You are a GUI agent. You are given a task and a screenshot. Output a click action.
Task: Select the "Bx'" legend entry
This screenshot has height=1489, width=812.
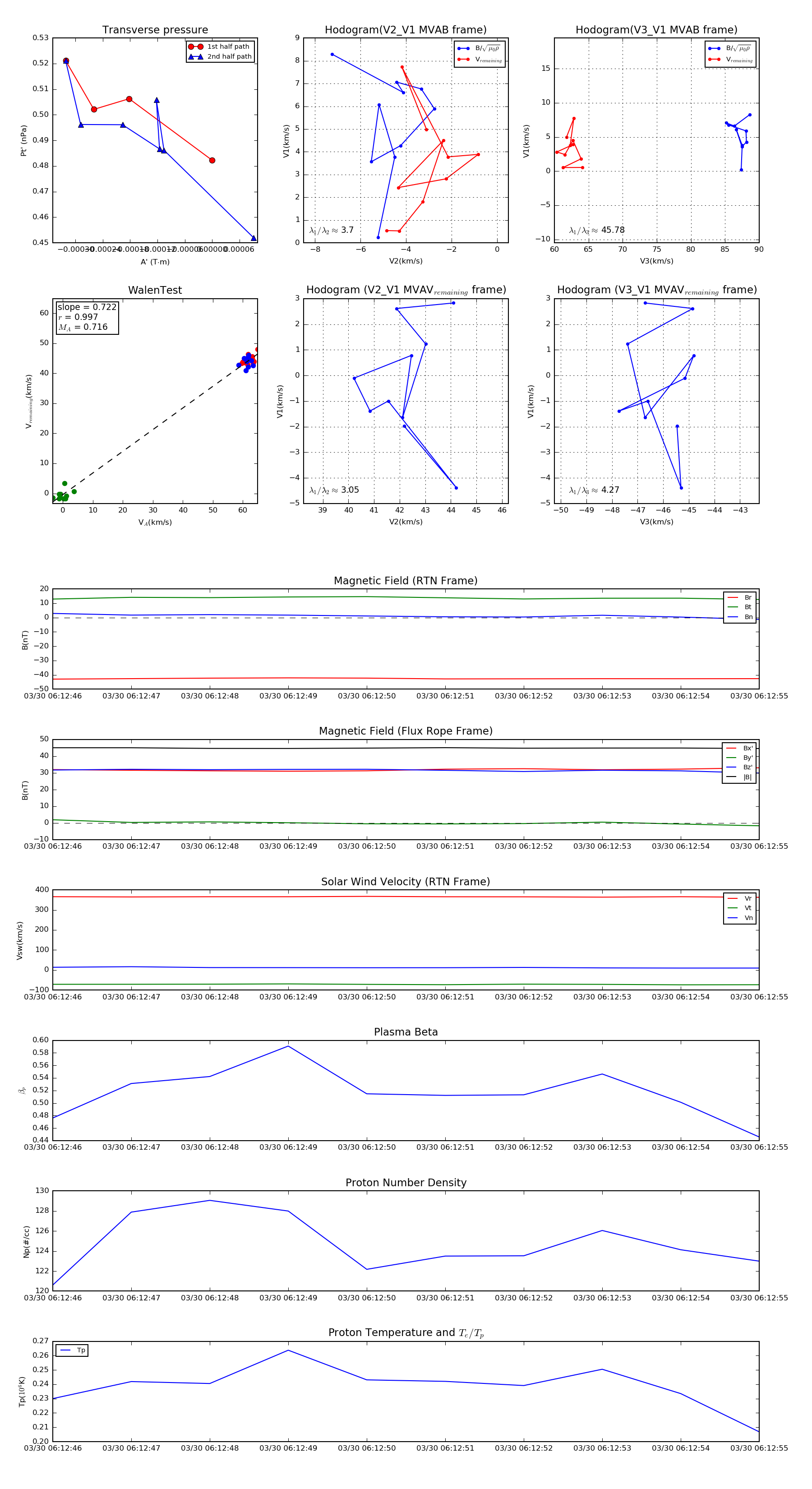[739, 748]
